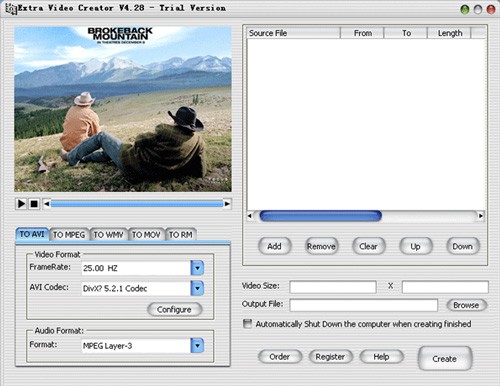Click the Source File column header

pyautogui.click(x=293, y=33)
